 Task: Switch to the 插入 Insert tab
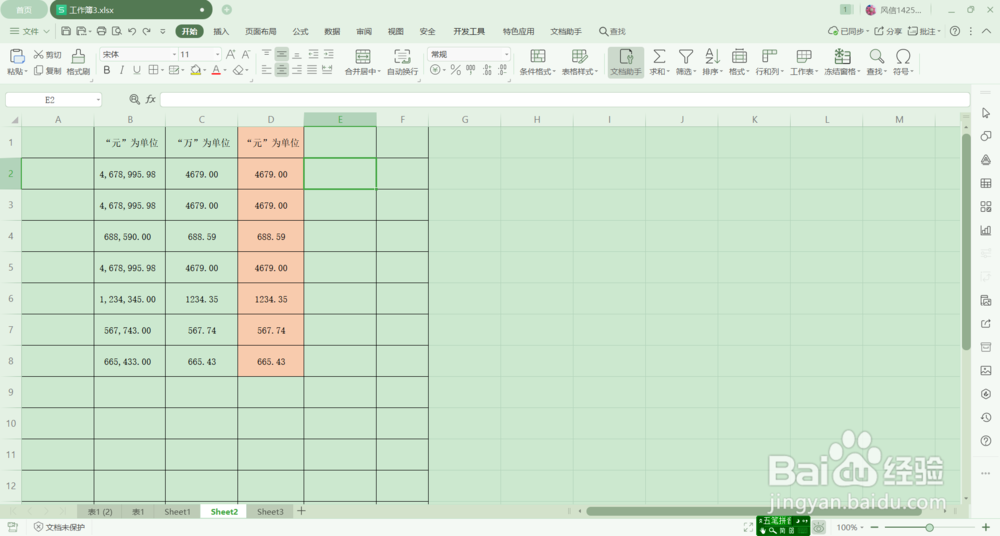(221, 31)
